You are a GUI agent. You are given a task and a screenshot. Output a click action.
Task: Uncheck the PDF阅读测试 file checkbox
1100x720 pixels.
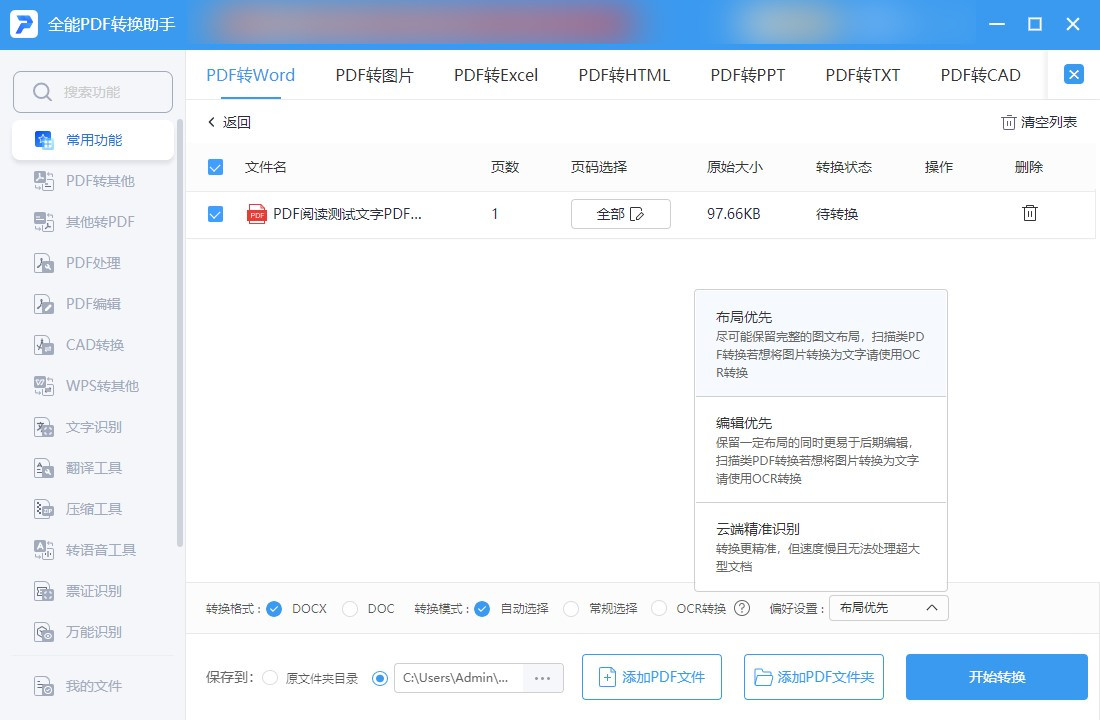[x=215, y=213]
